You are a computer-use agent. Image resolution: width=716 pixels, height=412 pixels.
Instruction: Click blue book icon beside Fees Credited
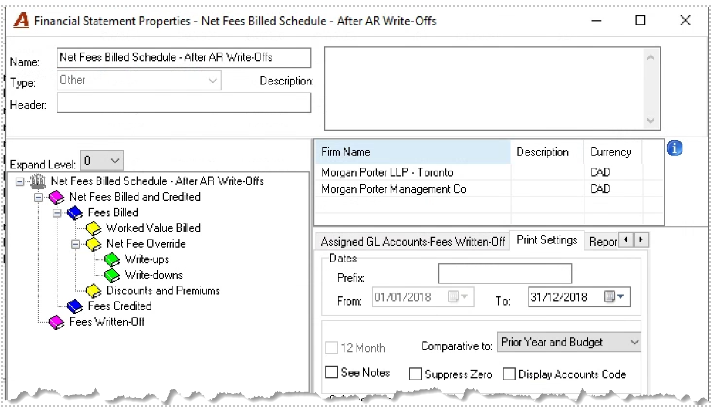[75, 306]
